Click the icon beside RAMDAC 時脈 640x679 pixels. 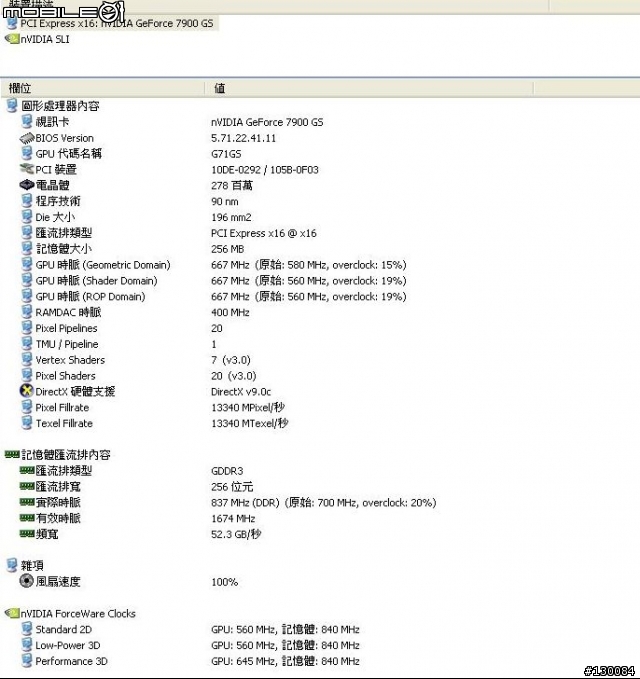pos(27,312)
